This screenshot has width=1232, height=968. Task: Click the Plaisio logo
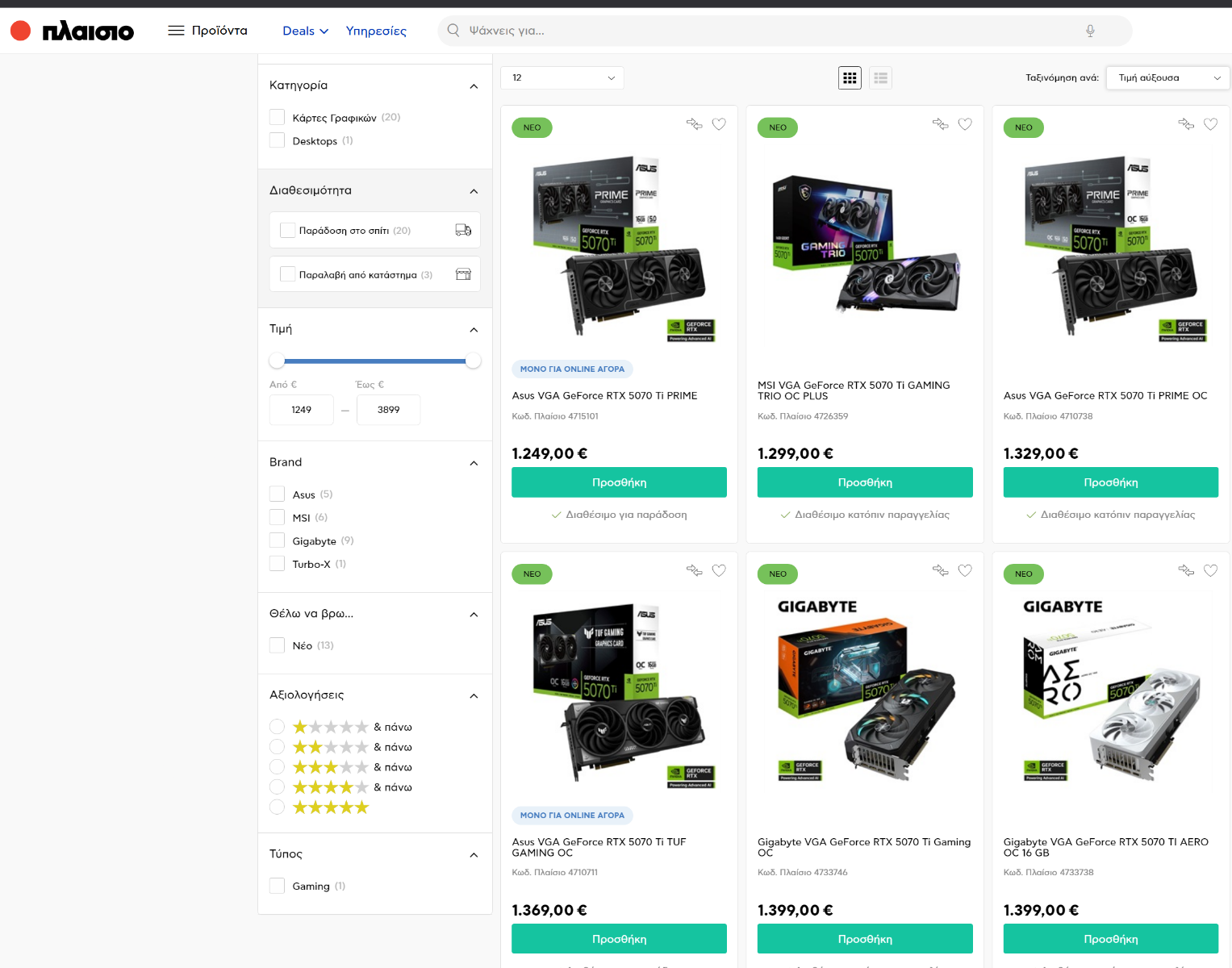[72, 31]
